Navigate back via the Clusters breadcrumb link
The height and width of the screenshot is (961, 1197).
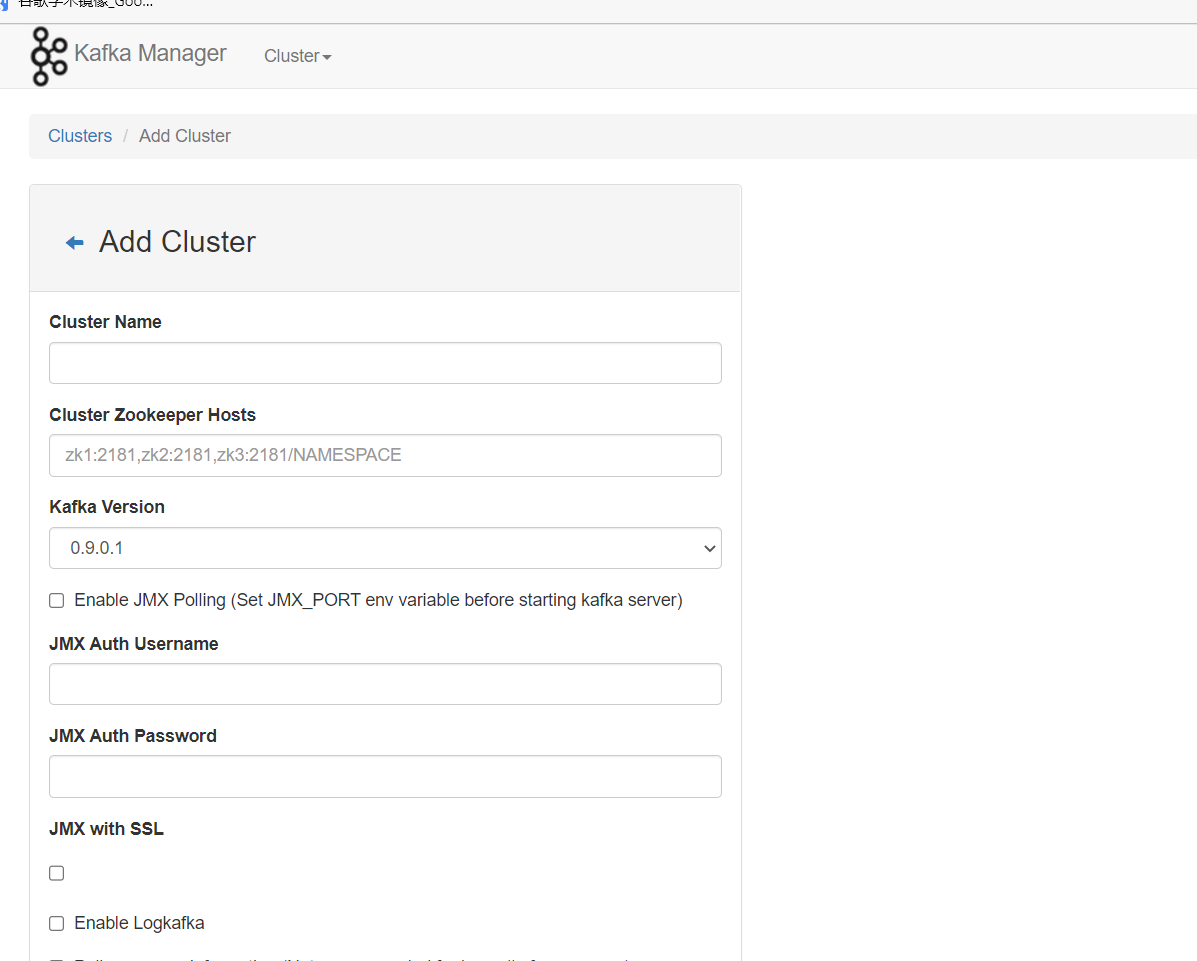pos(80,135)
